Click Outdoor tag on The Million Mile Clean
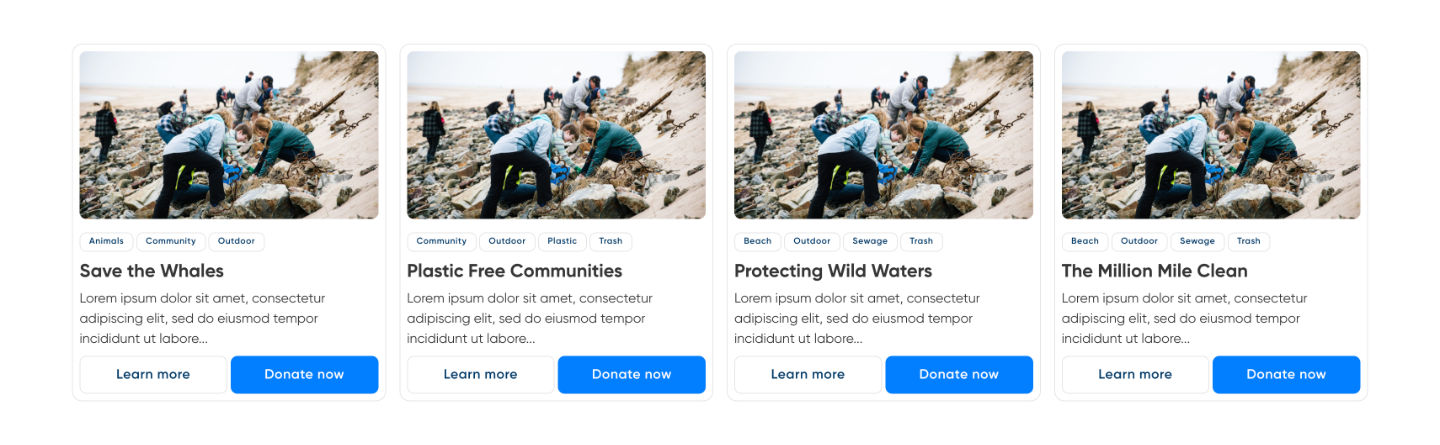 point(1139,241)
